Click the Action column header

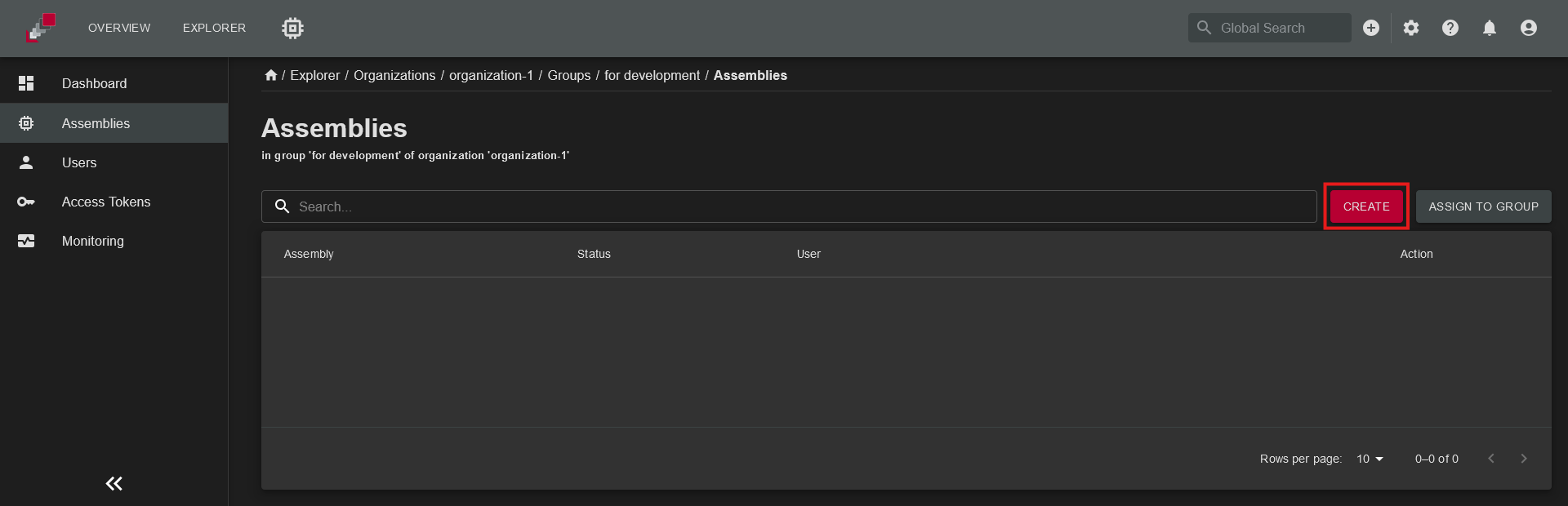(1416, 254)
